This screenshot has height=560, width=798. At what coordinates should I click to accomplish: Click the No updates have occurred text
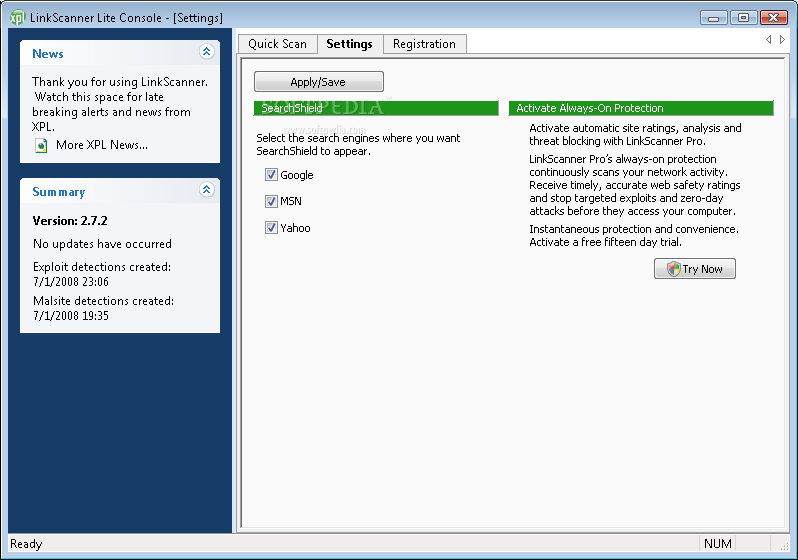coord(102,244)
